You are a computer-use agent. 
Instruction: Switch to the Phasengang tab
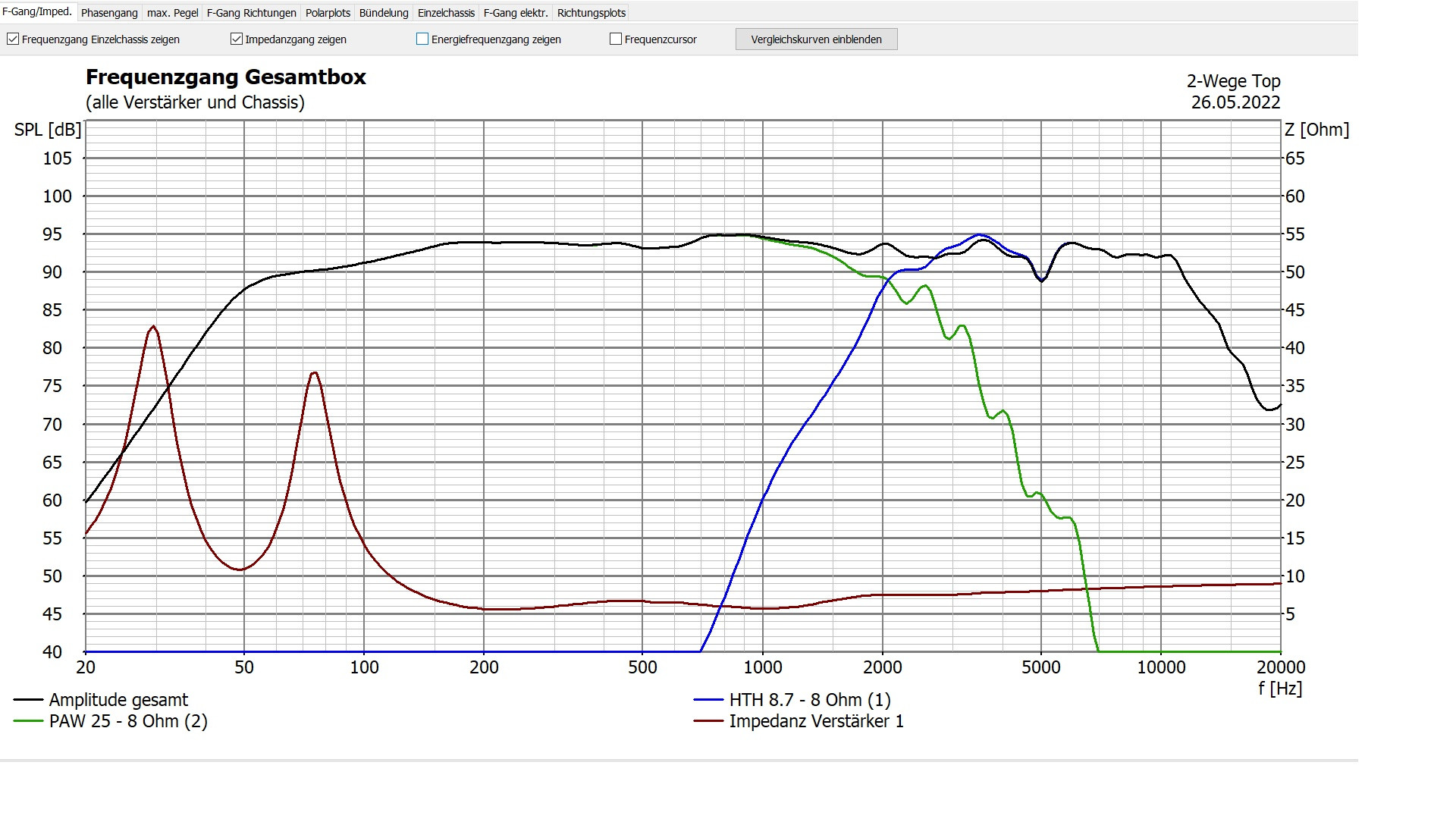pyautogui.click(x=109, y=13)
